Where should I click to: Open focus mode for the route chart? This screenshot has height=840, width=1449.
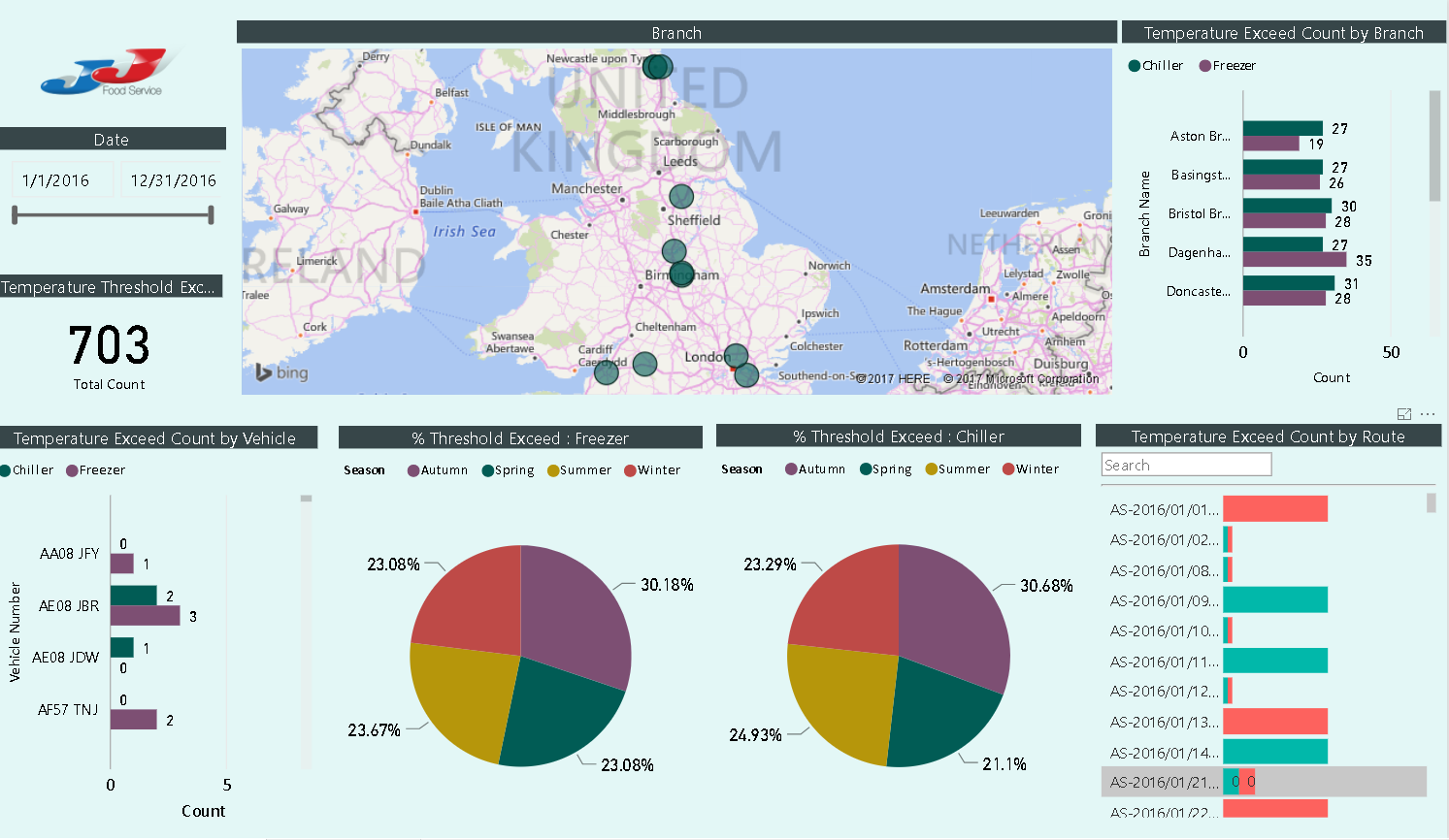[x=1403, y=413]
